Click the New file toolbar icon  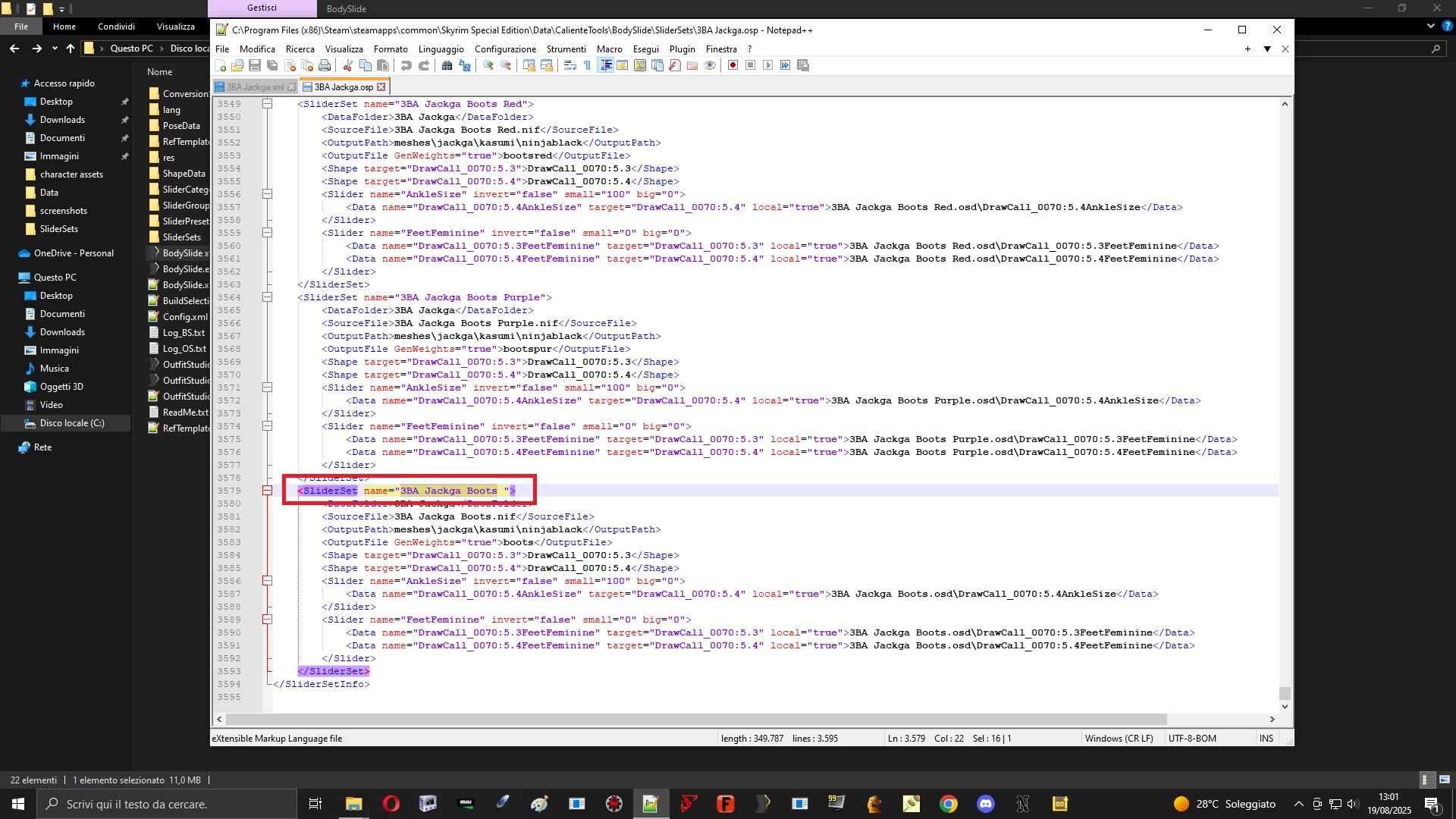click(221, 65)
